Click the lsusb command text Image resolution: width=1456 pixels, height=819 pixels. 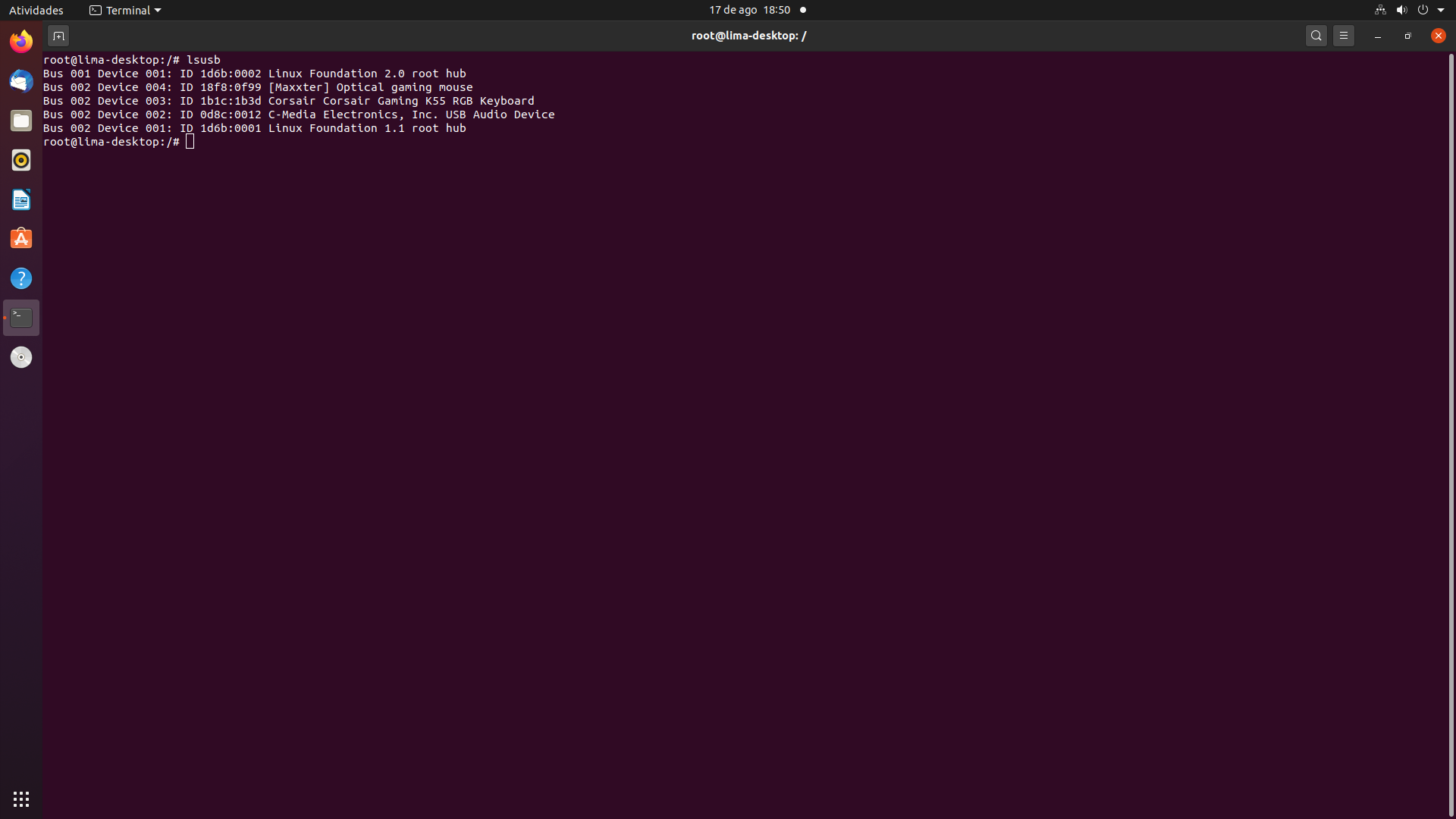(203, 60)
